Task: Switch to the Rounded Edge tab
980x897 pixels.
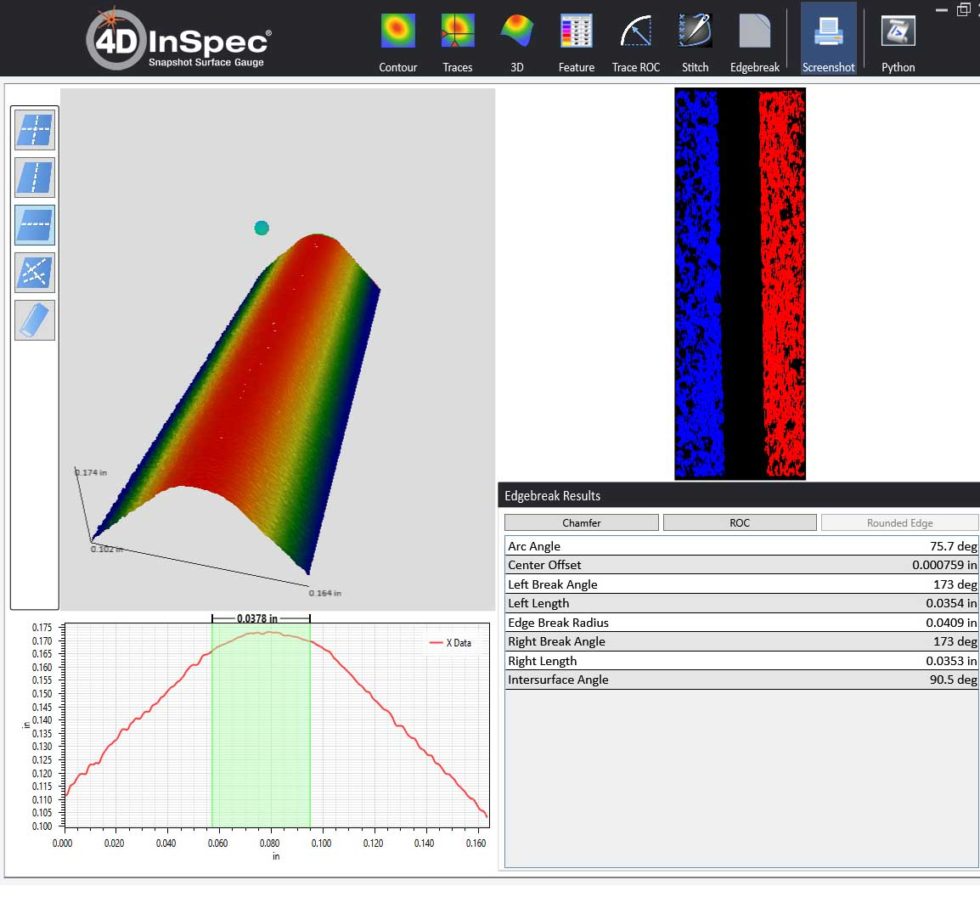Action: pos(897,522)
